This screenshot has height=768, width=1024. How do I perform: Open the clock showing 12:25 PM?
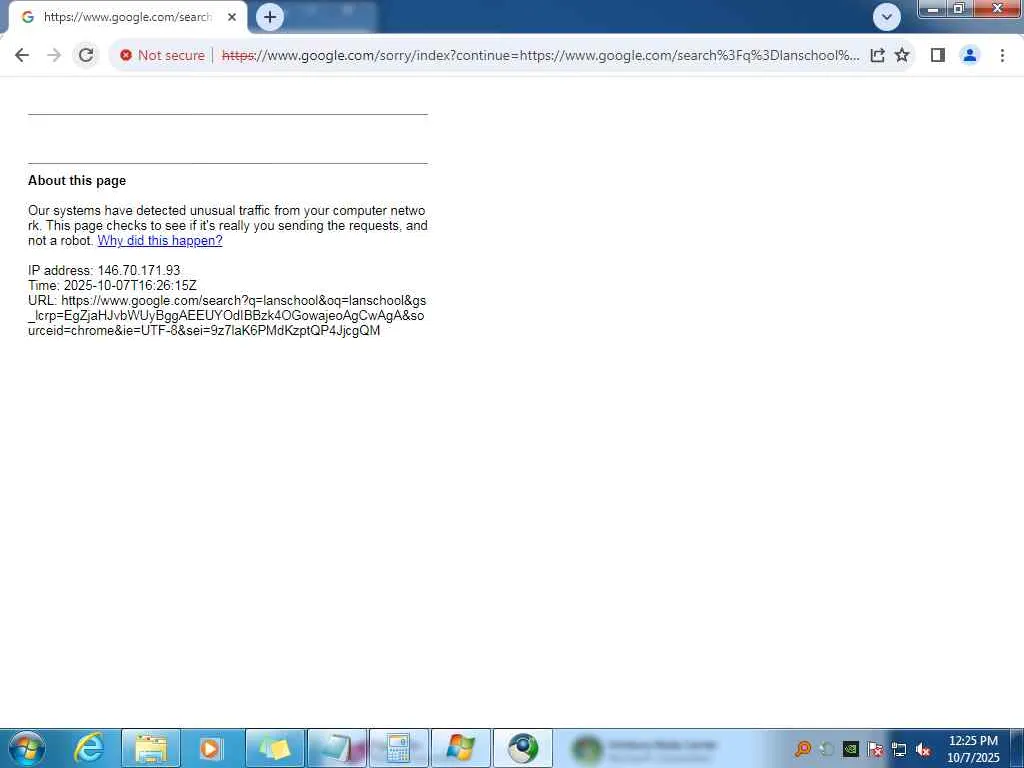(973, 749)
